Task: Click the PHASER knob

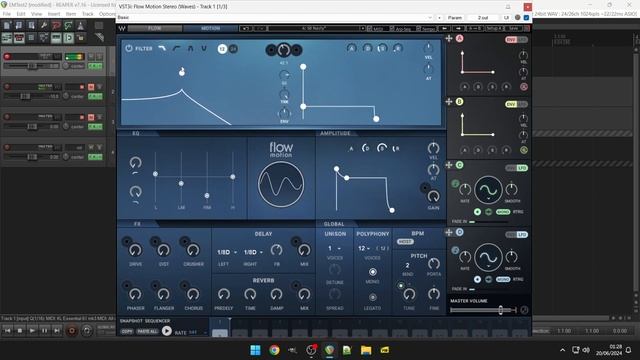Action: 136,294
